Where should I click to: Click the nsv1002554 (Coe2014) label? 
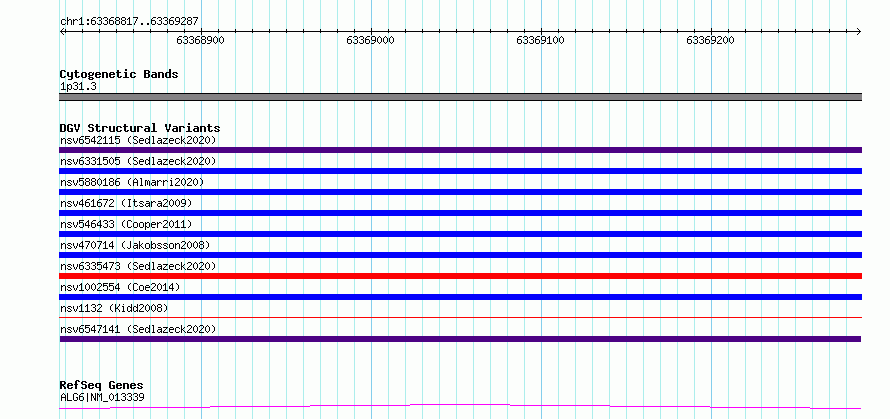[120, 287]
